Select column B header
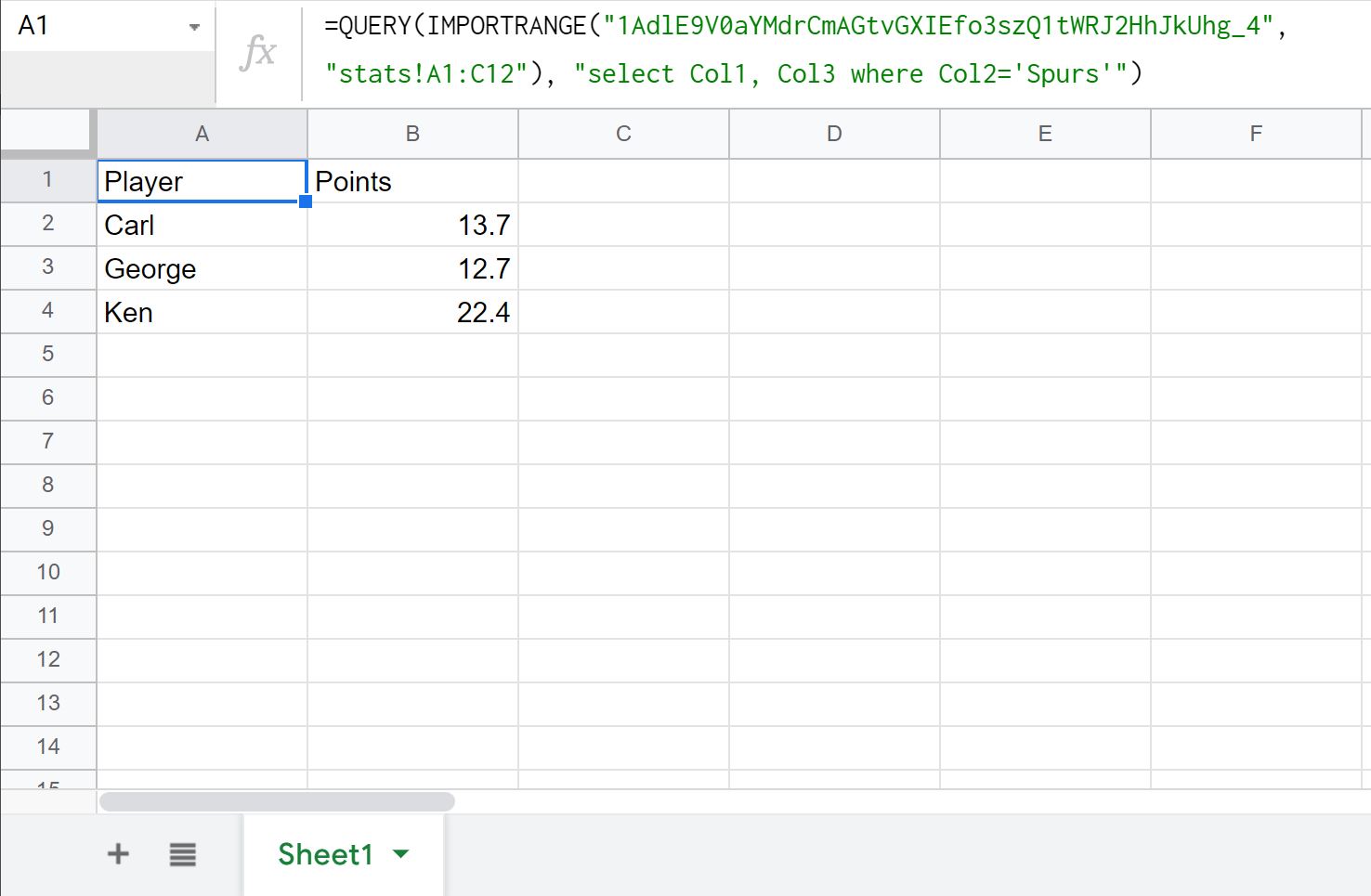Image resolution: width=1371 pixels, height=896 pixels. click(x=413, y=134)
